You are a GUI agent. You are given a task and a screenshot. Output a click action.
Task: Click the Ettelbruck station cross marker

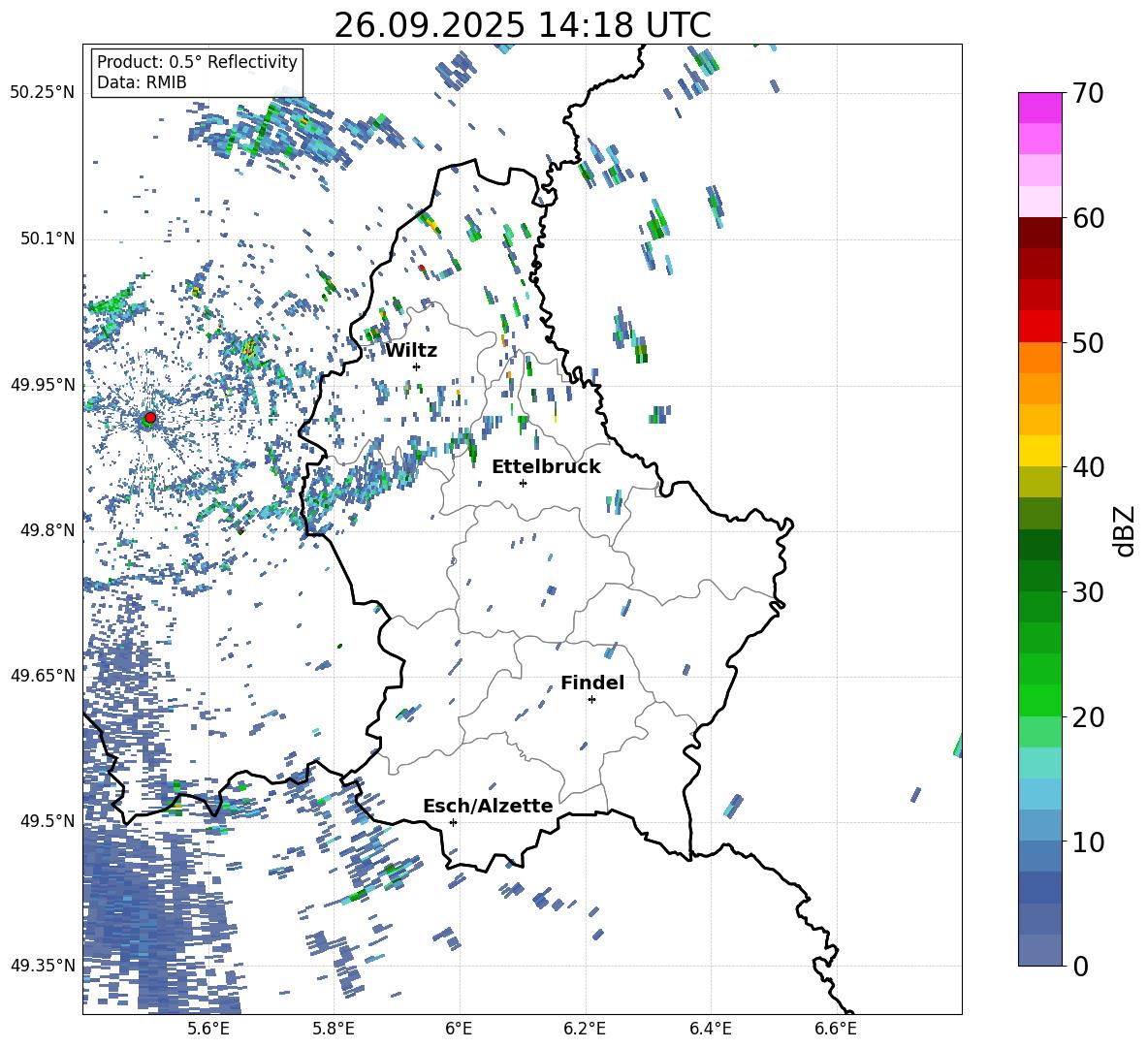tap(523, 483)
